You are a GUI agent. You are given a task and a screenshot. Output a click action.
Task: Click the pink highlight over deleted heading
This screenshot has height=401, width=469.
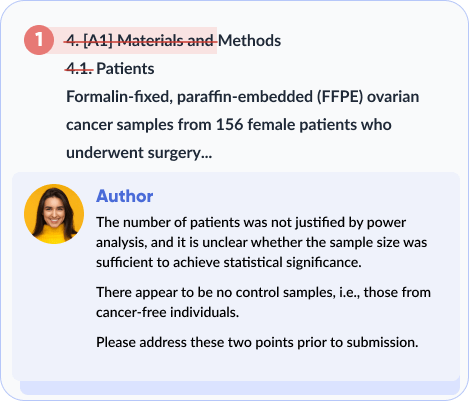135,40
